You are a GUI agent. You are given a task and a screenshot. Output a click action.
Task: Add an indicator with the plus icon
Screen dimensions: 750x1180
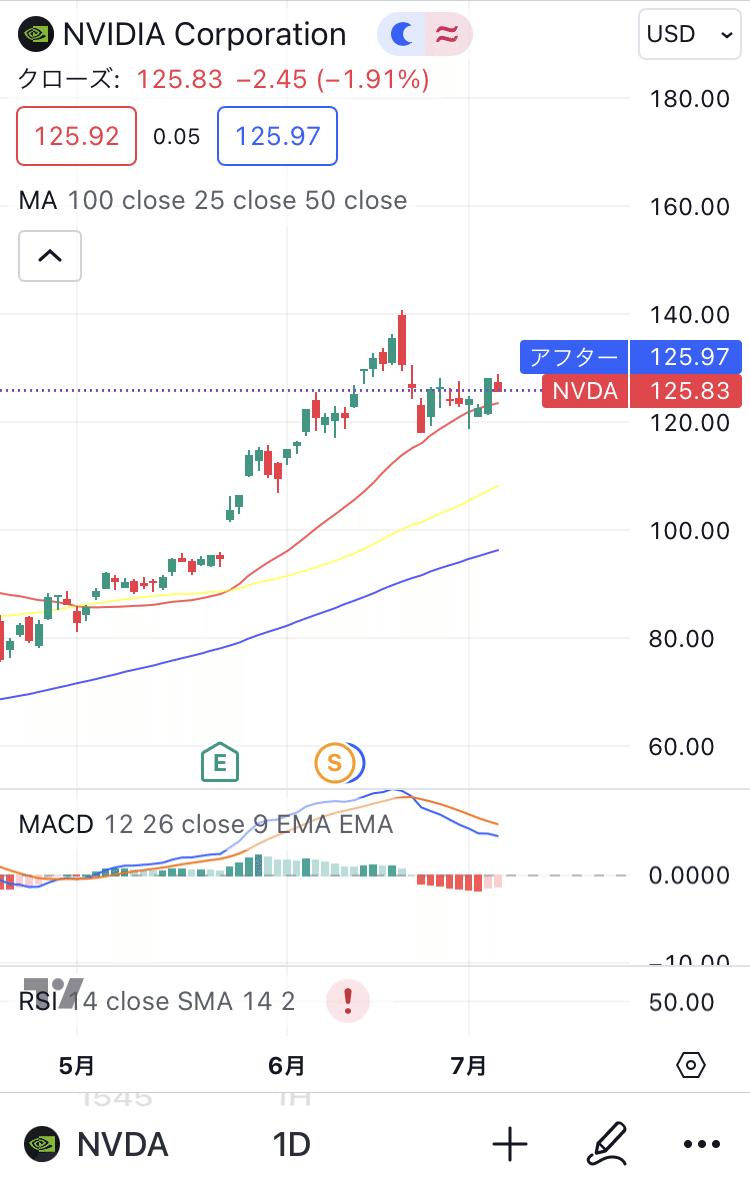510,1145
